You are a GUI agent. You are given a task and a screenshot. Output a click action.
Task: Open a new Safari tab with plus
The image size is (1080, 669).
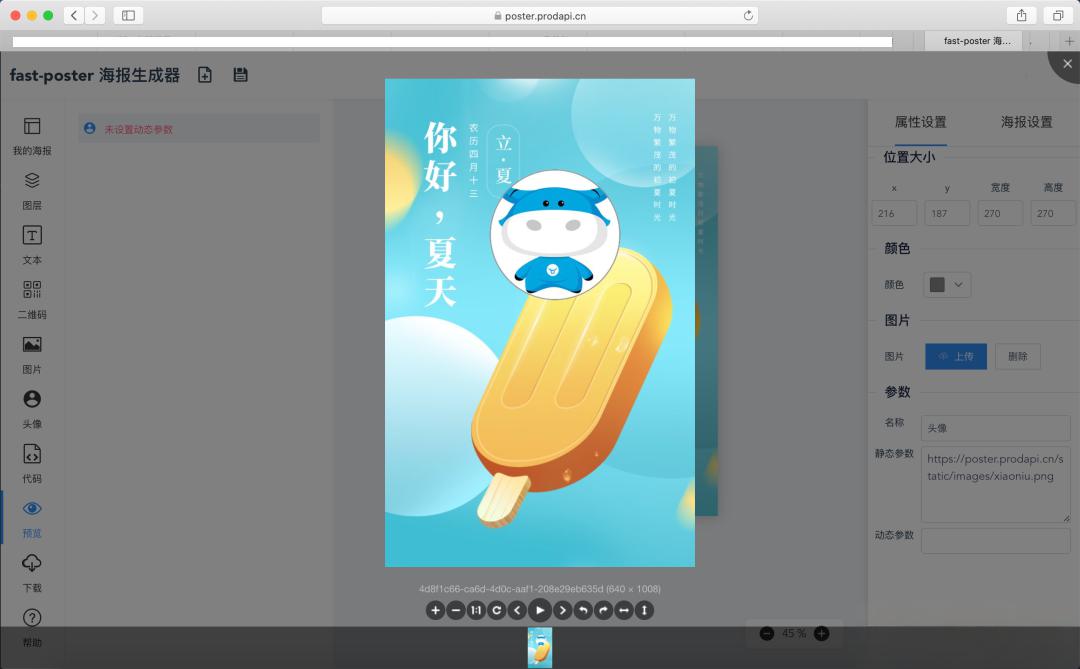[1068, 41]
